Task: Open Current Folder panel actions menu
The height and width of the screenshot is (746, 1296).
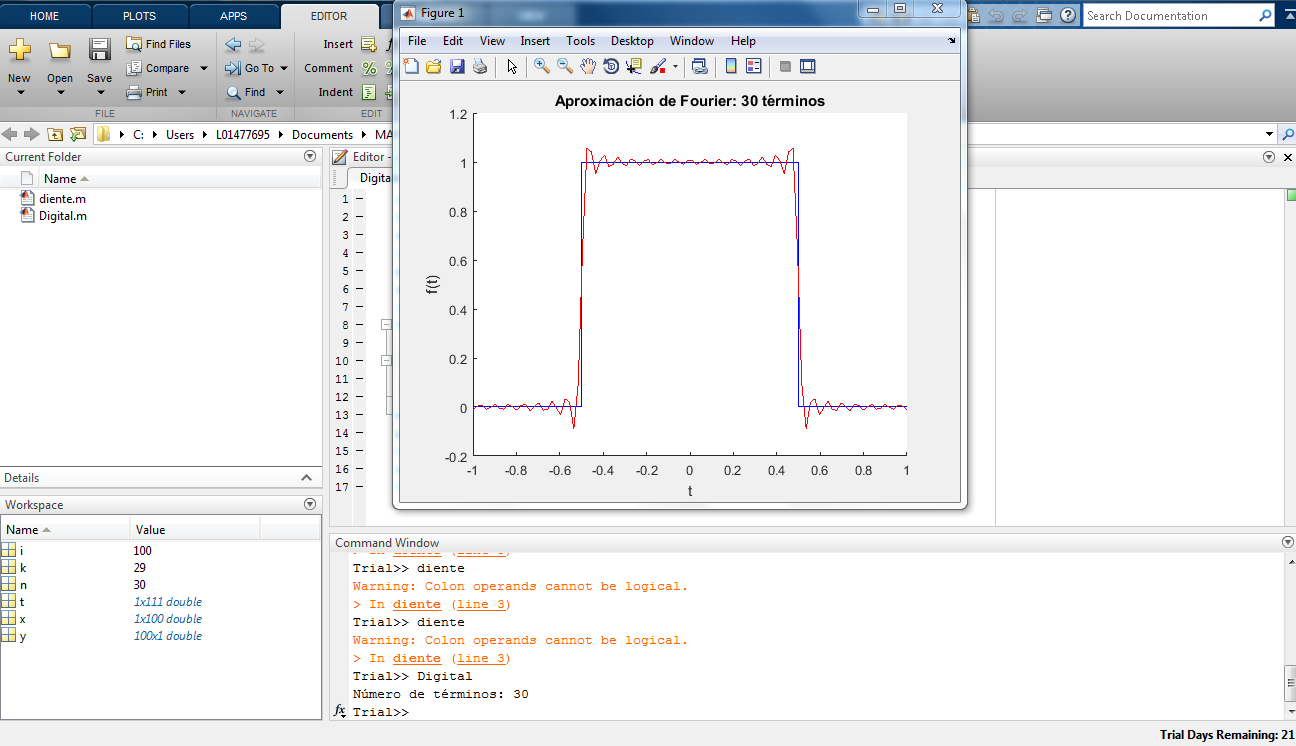Action: 310,157
